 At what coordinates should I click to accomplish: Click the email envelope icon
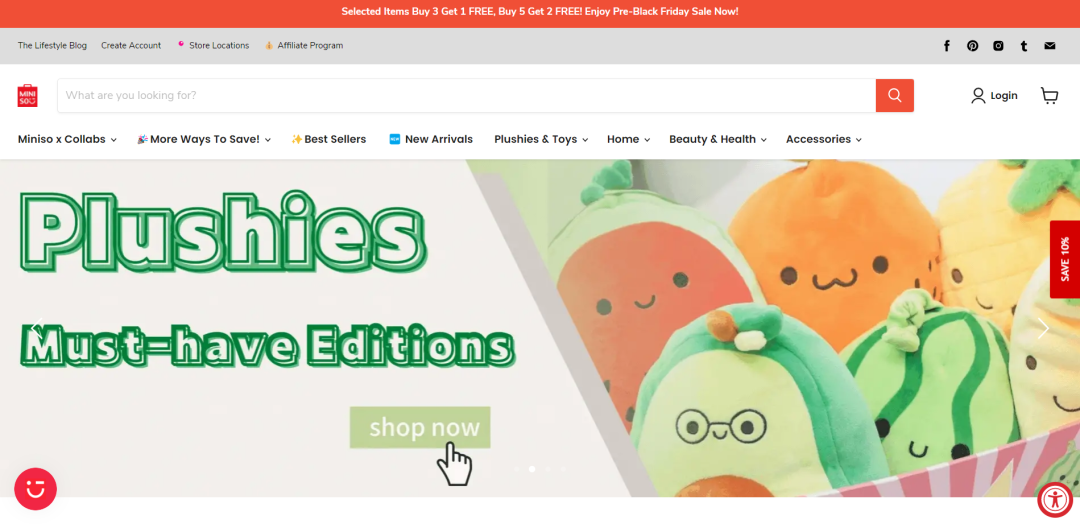pos(1050,45)
